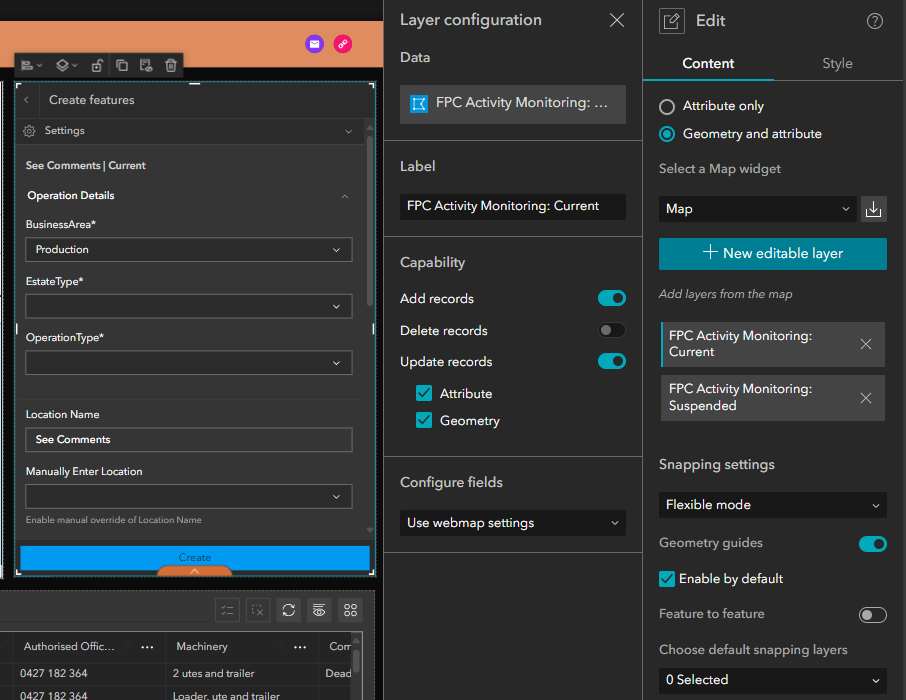Click the Create features form vertical scrollbar
The image size is (906, 700).
(370, 220)
